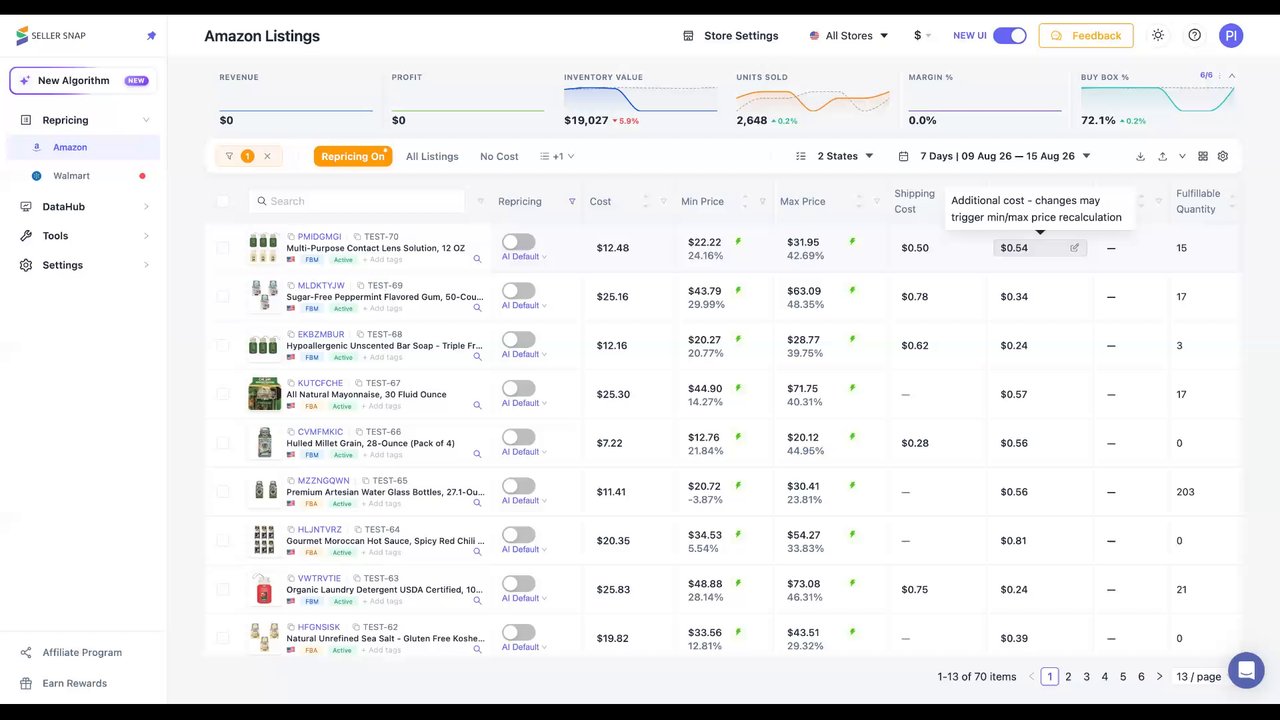This screenshot has height=720, width=1280.
Task: Switch to the All Listings tab
Action: (432, 156)
